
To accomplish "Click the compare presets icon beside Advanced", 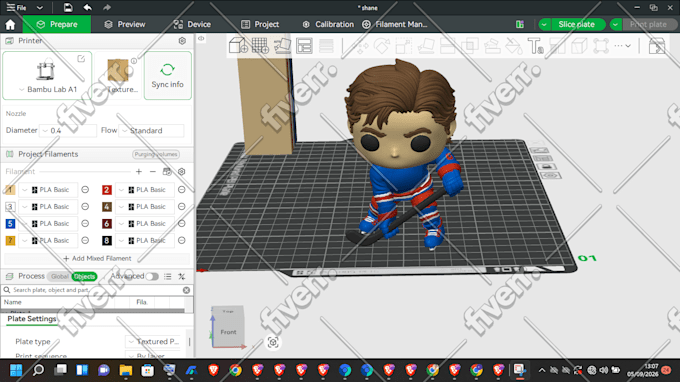I will (x=182, y=276).
